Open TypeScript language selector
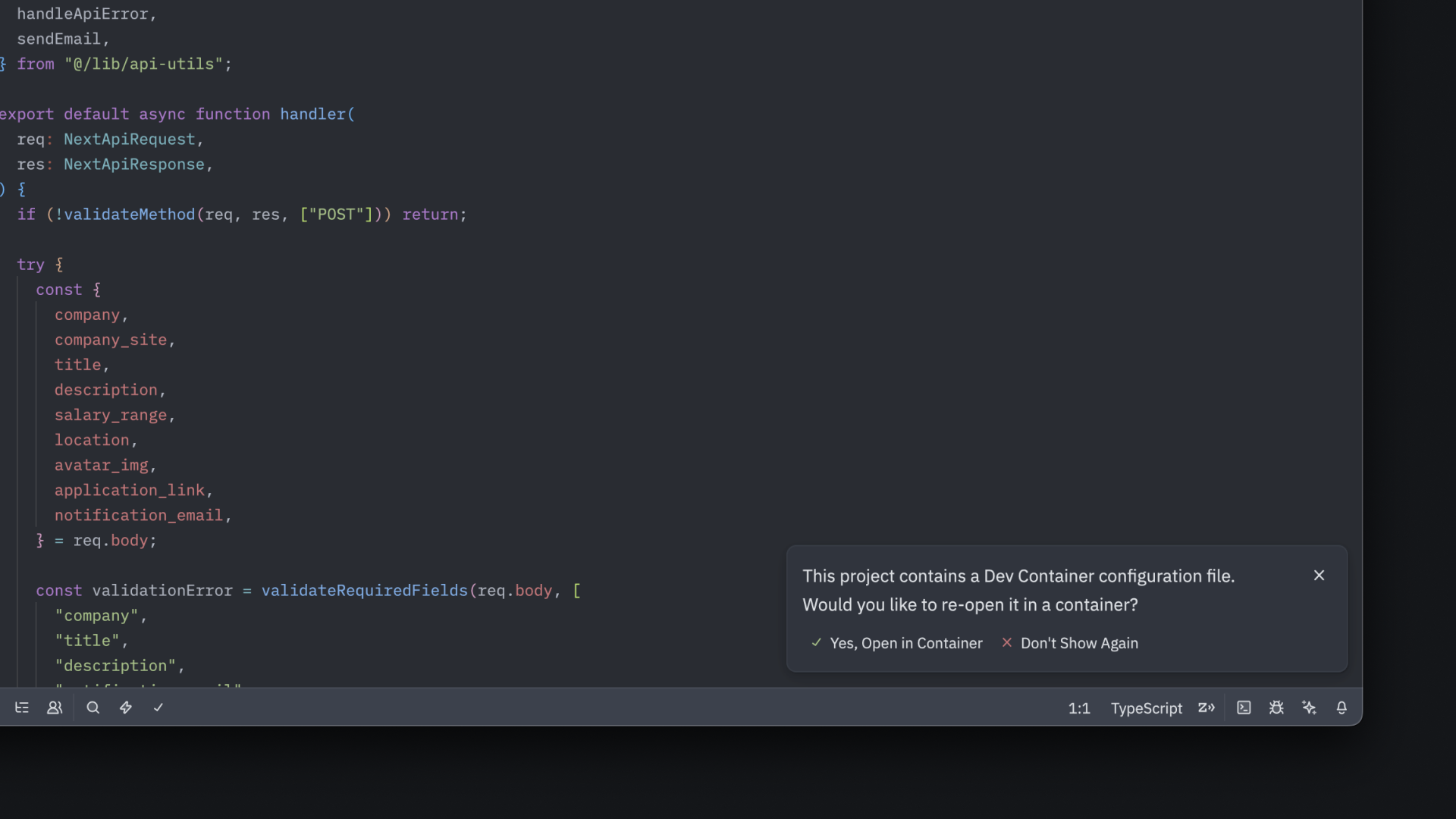Screen dimensions: 1456x819 pos(1146,708)
